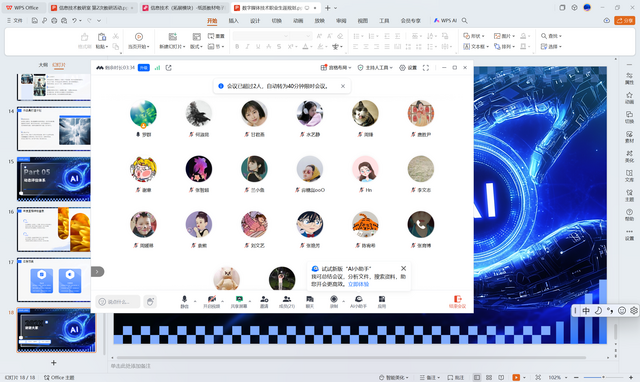Close the AI assistant promo popup
This screenshot has height=382, width=640.
click(403, 268)
